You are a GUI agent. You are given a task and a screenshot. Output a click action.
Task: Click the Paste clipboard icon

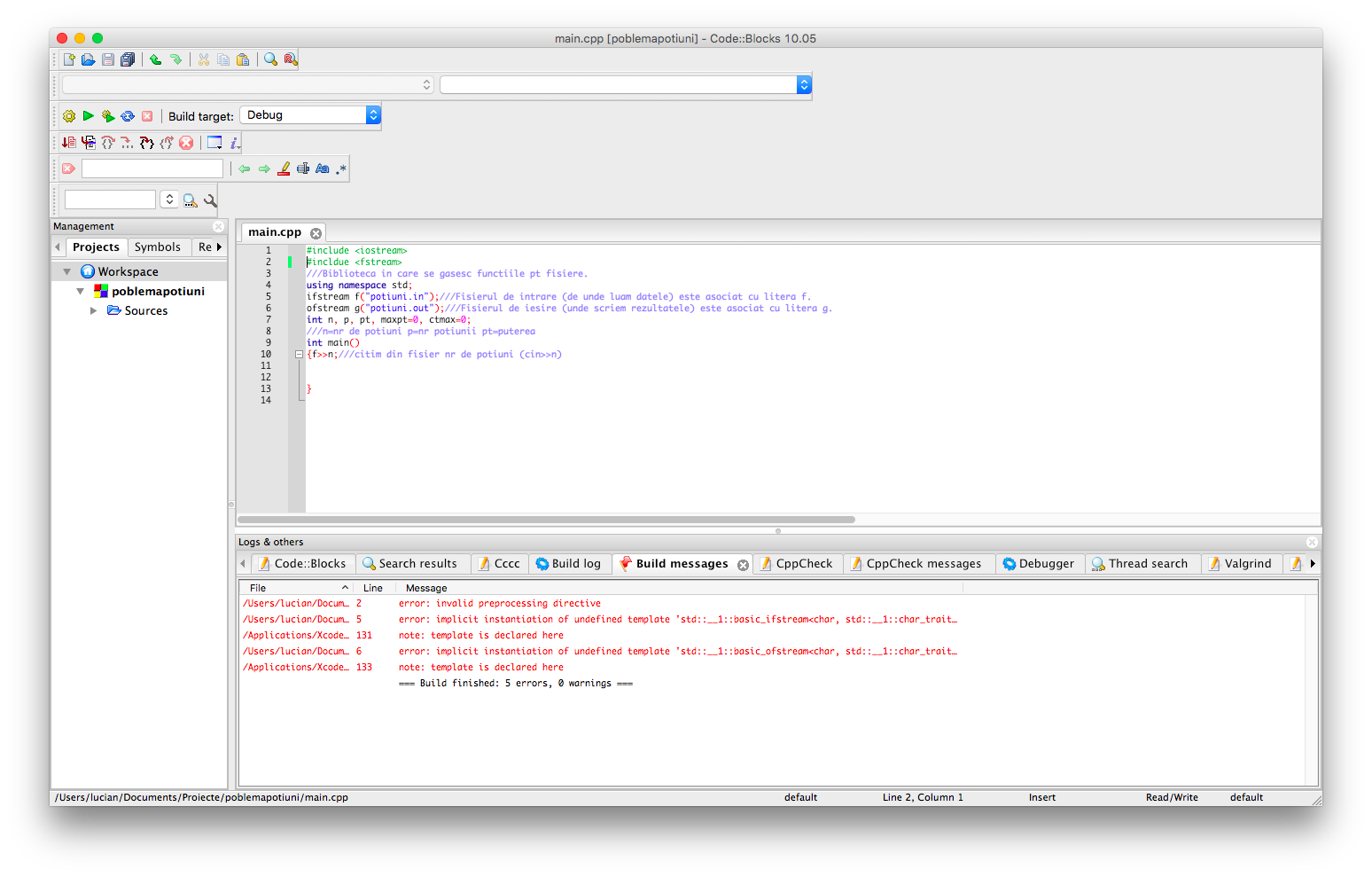click(243, 59)
